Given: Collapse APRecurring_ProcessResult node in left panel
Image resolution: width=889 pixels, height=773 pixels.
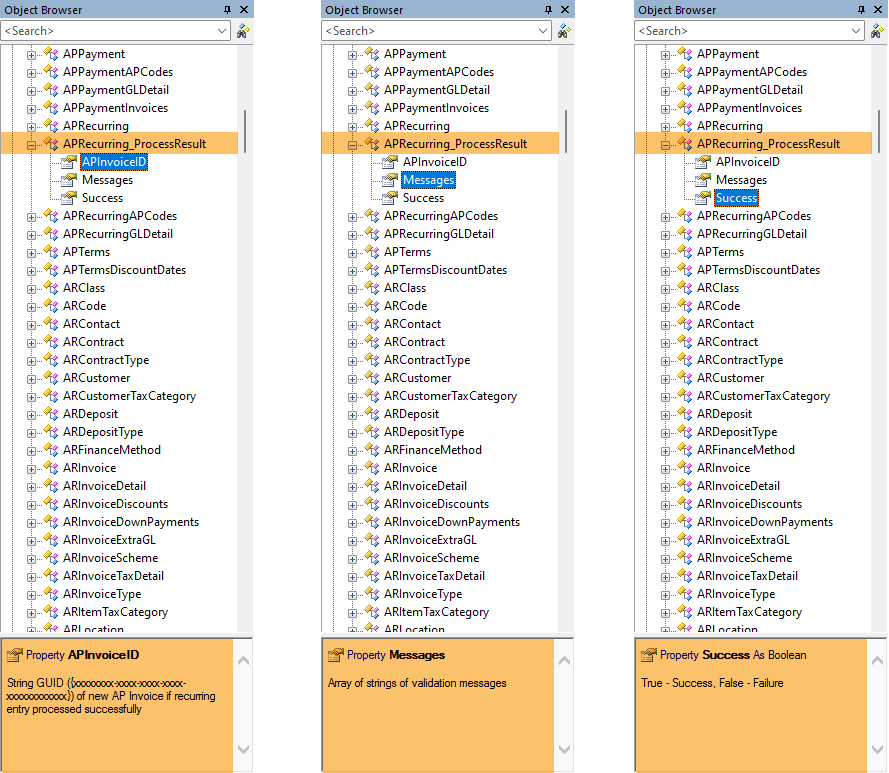Looking at the screenshot, I should pyautogui.click(x=31, y=145).
